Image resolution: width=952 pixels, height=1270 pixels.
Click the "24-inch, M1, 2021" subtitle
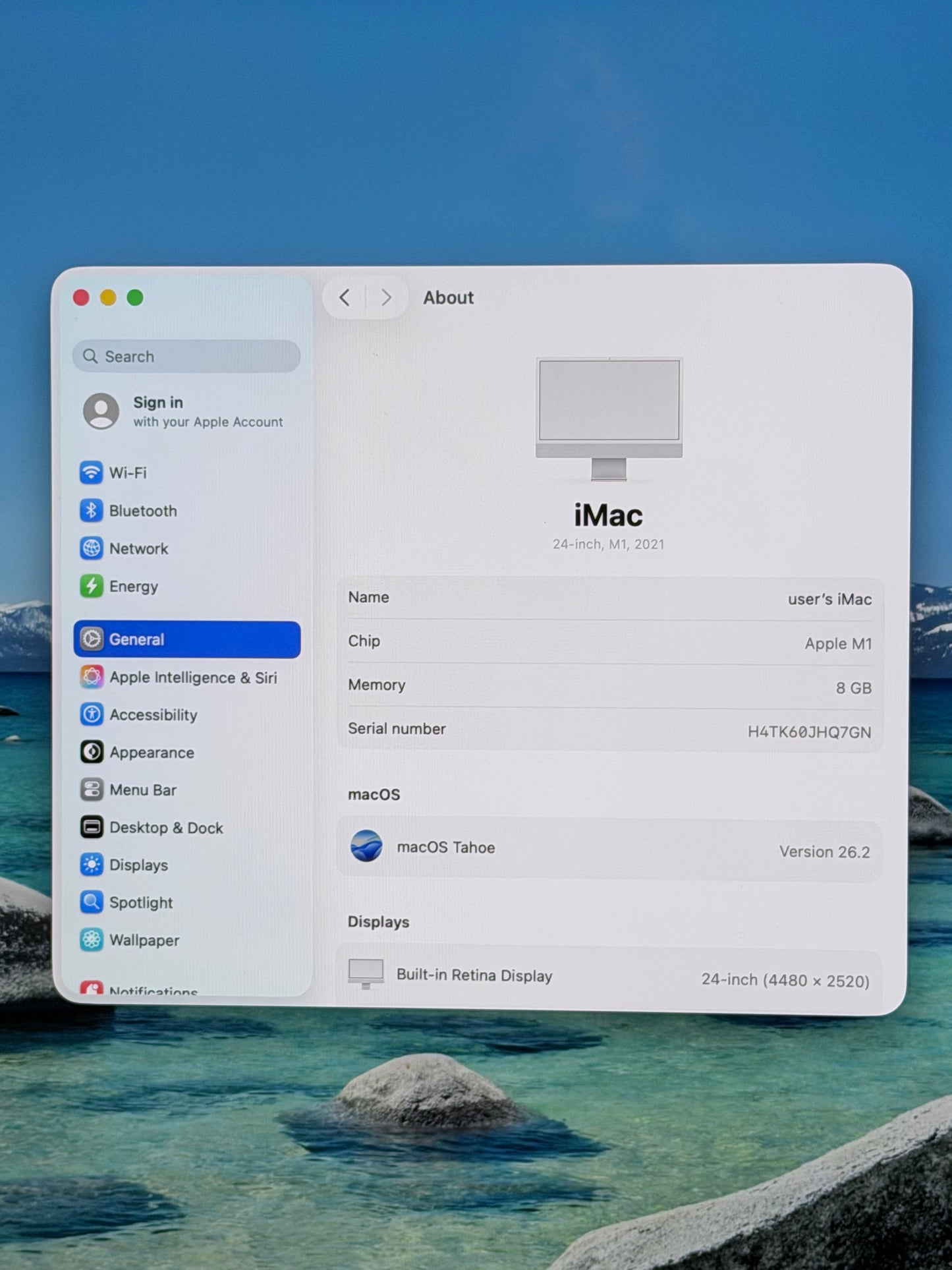pos(608,544)
